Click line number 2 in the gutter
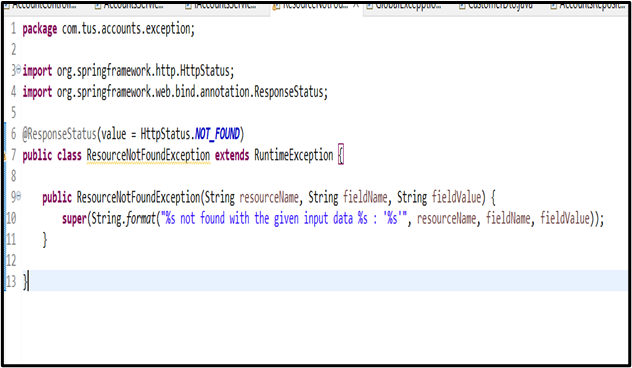The image size is (632, 368). pos(14,50)
